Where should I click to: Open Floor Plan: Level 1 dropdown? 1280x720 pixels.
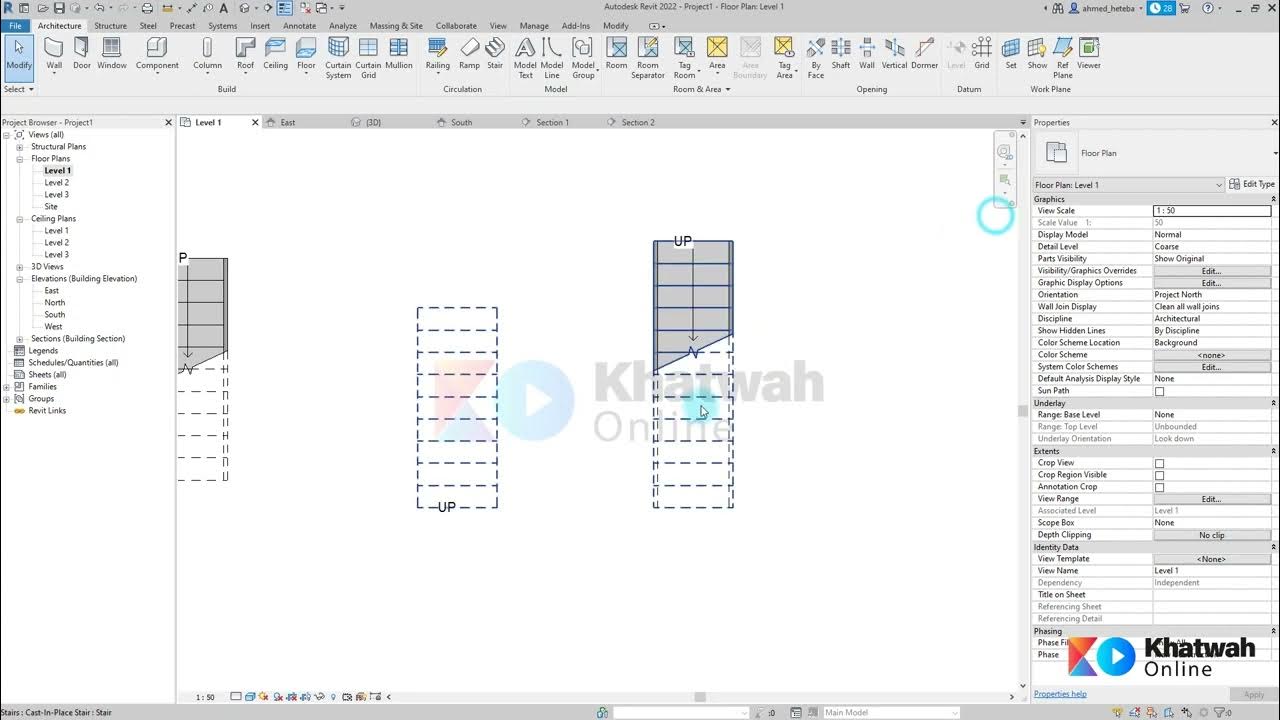point(1128,185)
